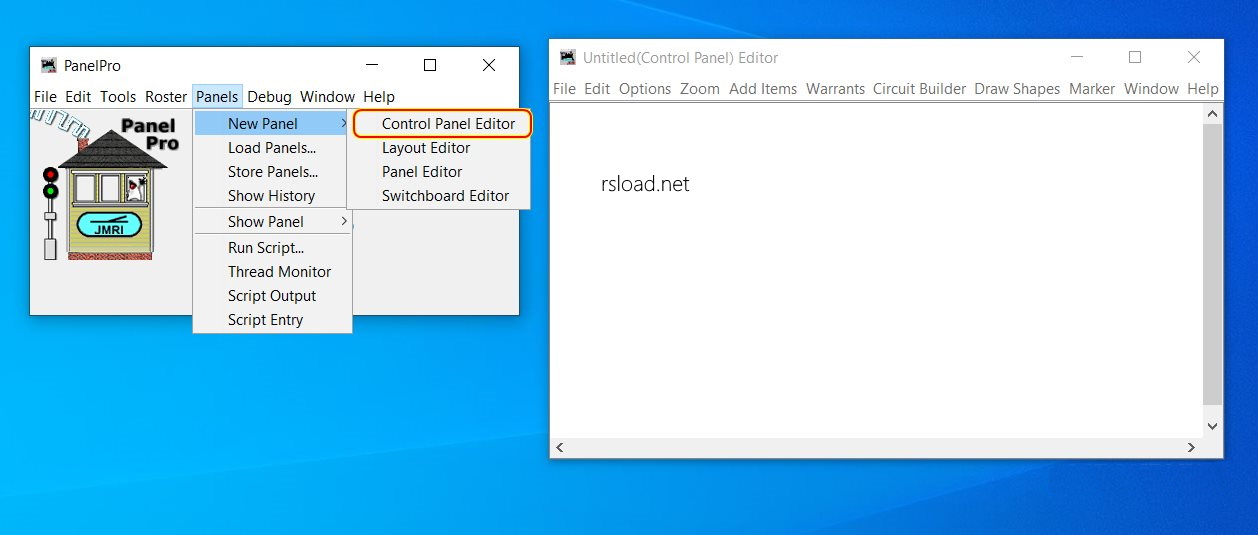Open Thread Monitor from the menu
Image resolution: width=1258 pixels, height=535 pixels.
coord(279,272)
